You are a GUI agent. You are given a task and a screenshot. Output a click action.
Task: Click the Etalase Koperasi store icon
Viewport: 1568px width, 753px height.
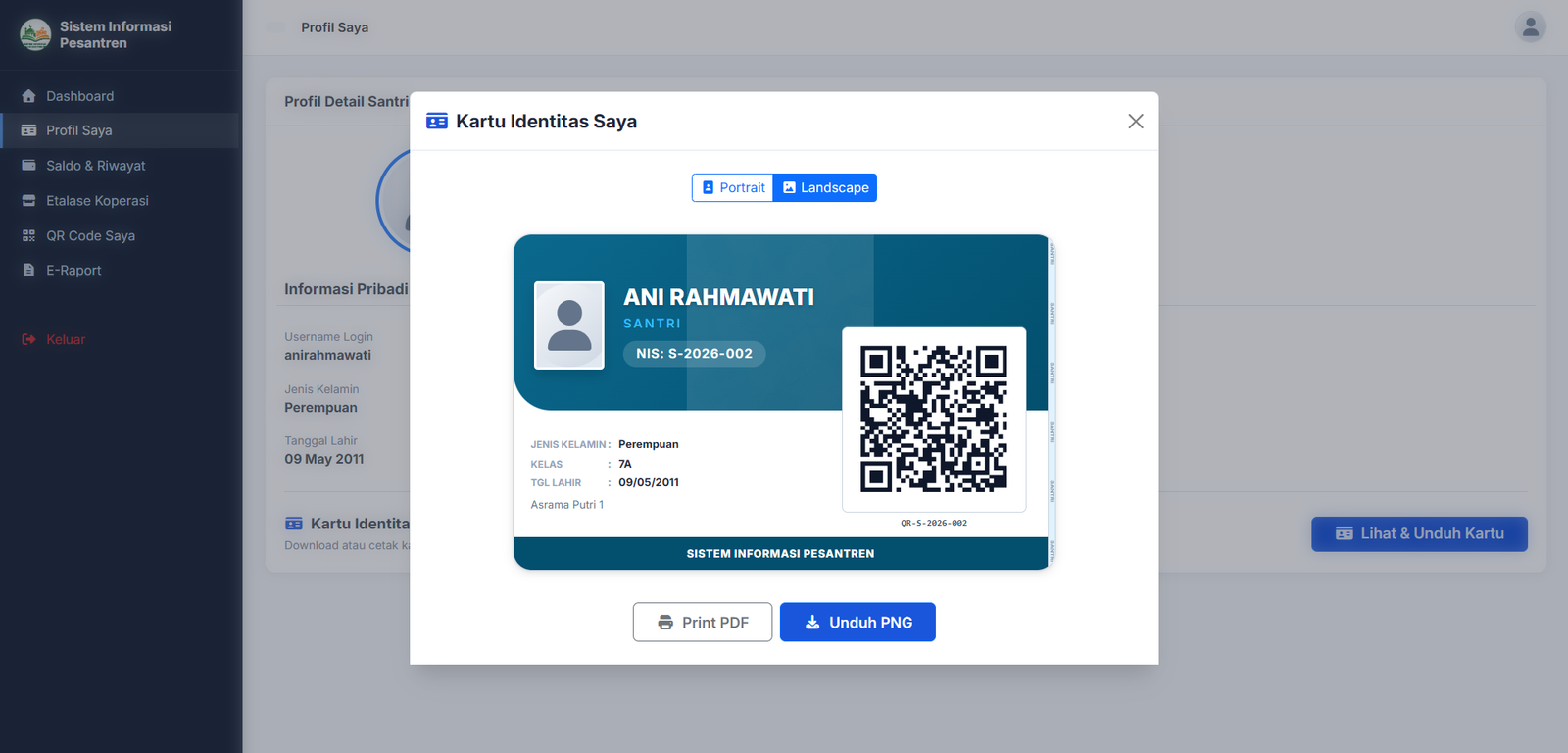point(28,201)
